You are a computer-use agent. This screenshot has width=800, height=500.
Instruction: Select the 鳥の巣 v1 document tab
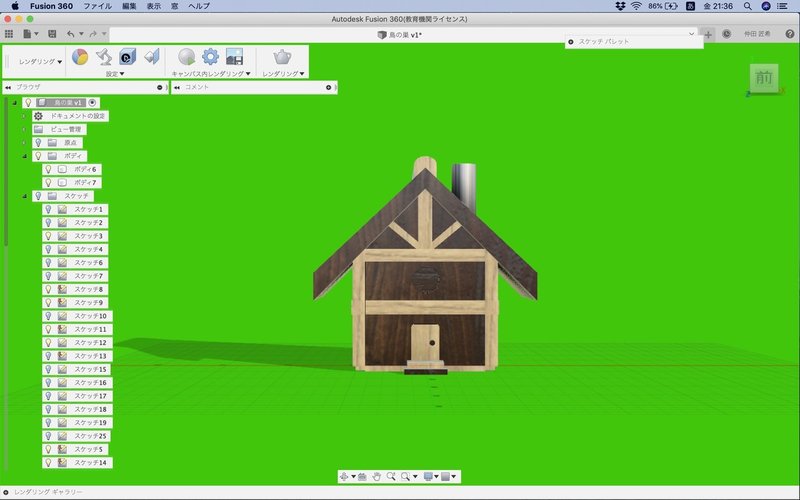pos(399,35)
